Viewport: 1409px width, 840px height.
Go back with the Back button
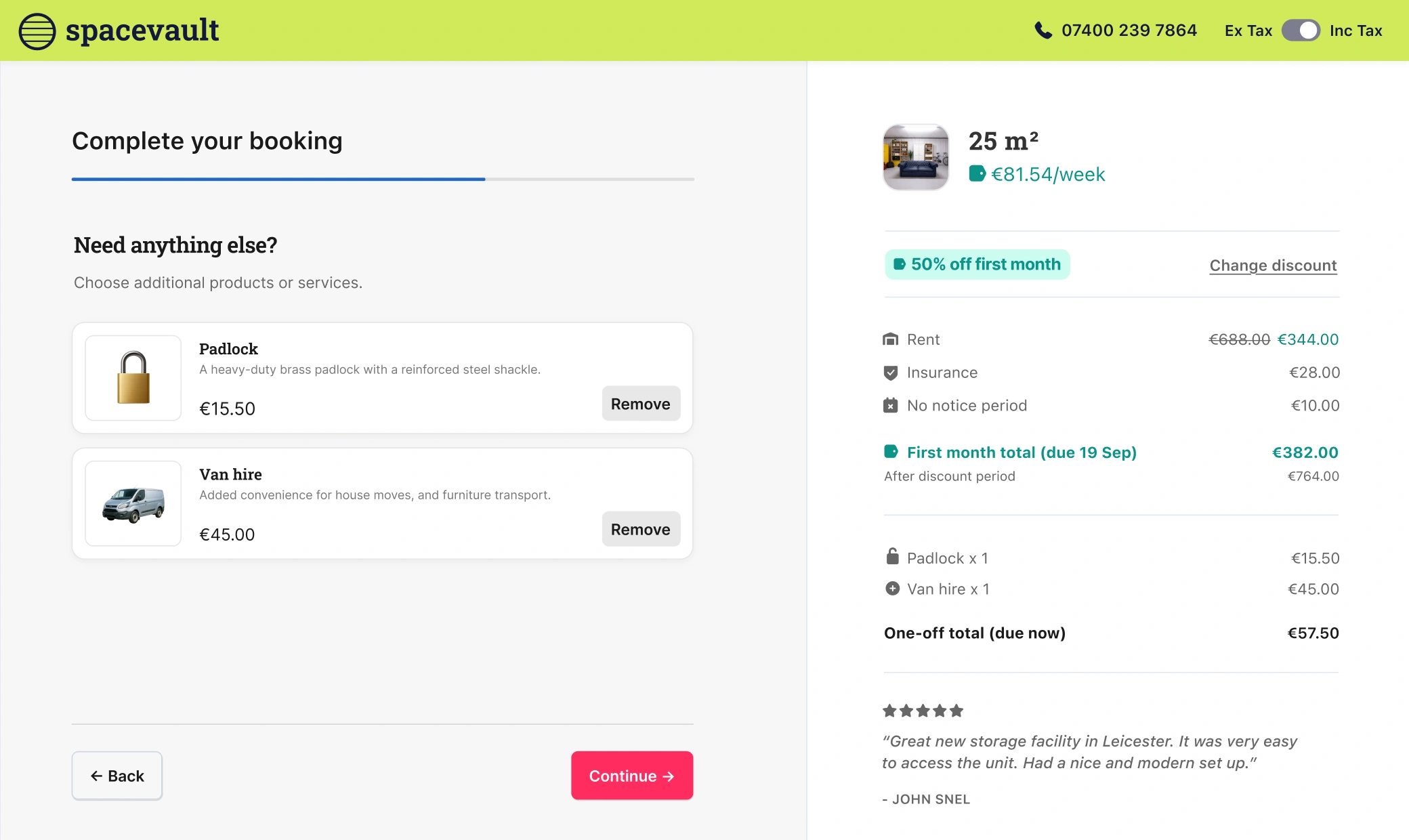click(117, 776)
